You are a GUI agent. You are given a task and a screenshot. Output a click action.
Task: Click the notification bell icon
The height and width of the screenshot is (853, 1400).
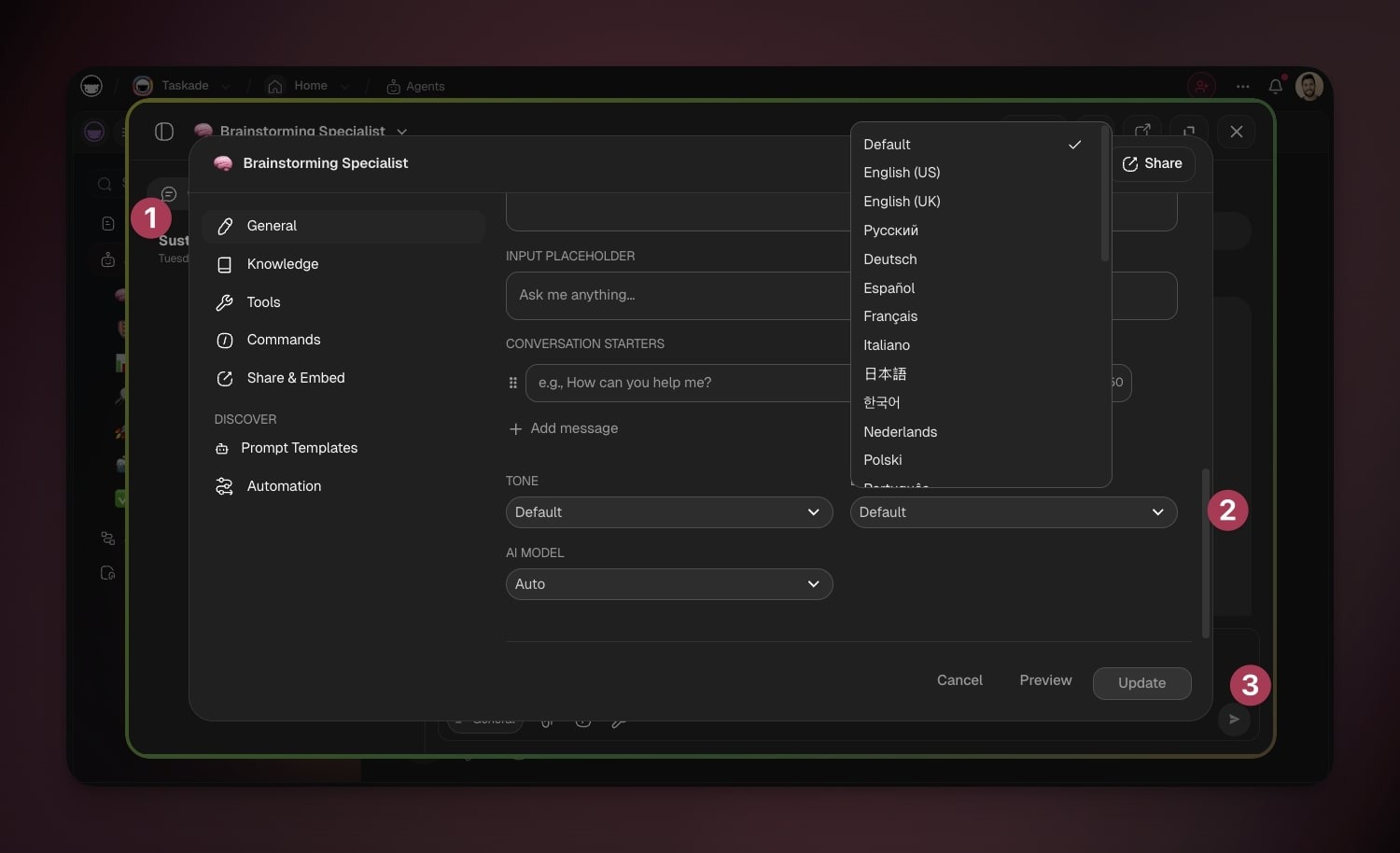coord(1275,86)
